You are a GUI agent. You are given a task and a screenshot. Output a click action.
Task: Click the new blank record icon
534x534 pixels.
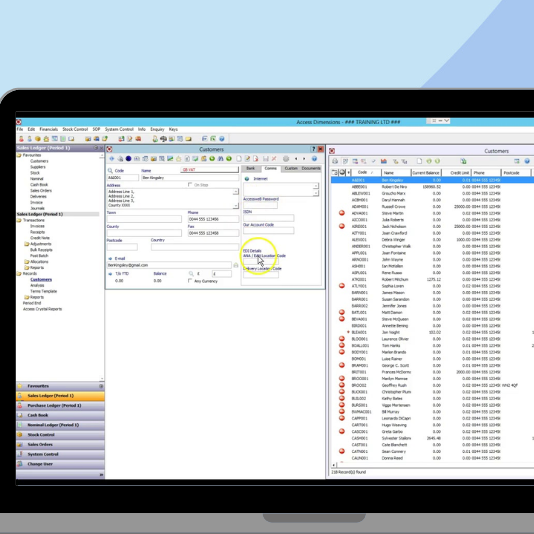(x=239, y=159)
